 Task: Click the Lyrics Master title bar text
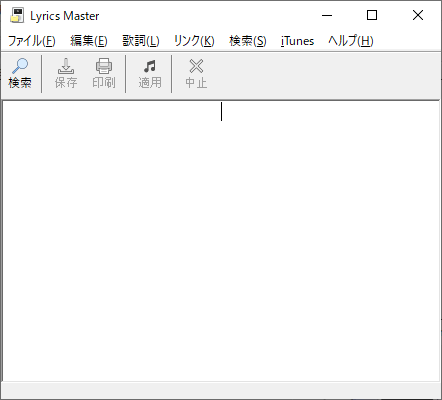point(65,16)
